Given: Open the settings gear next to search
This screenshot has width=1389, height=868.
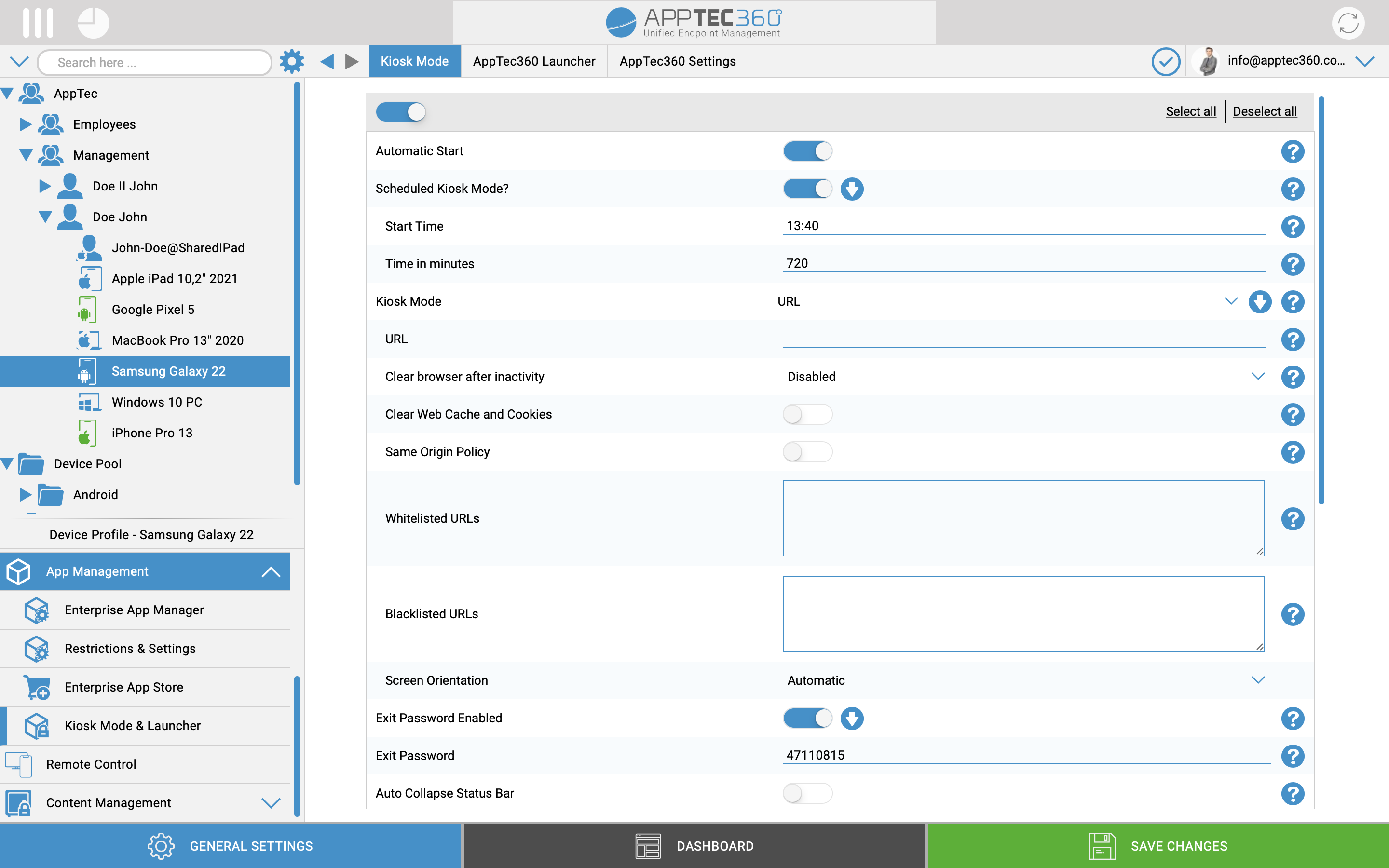Looking at the screenshot, I should [x=292, y=61].
